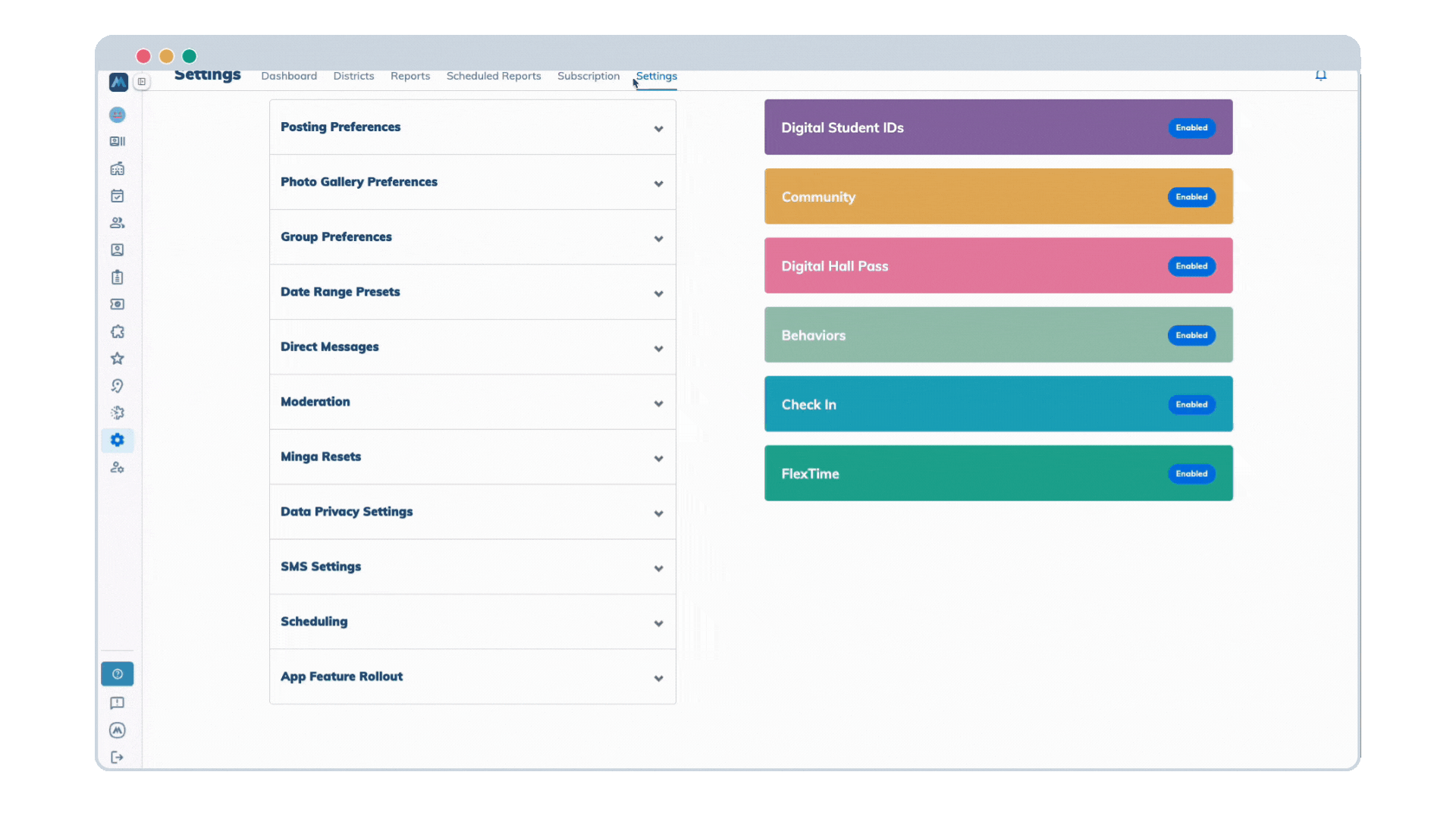Toggle Digital Hall Pass Enabled switch
The height and width of the screenshot is (819, 1456).
[1191, 266]
